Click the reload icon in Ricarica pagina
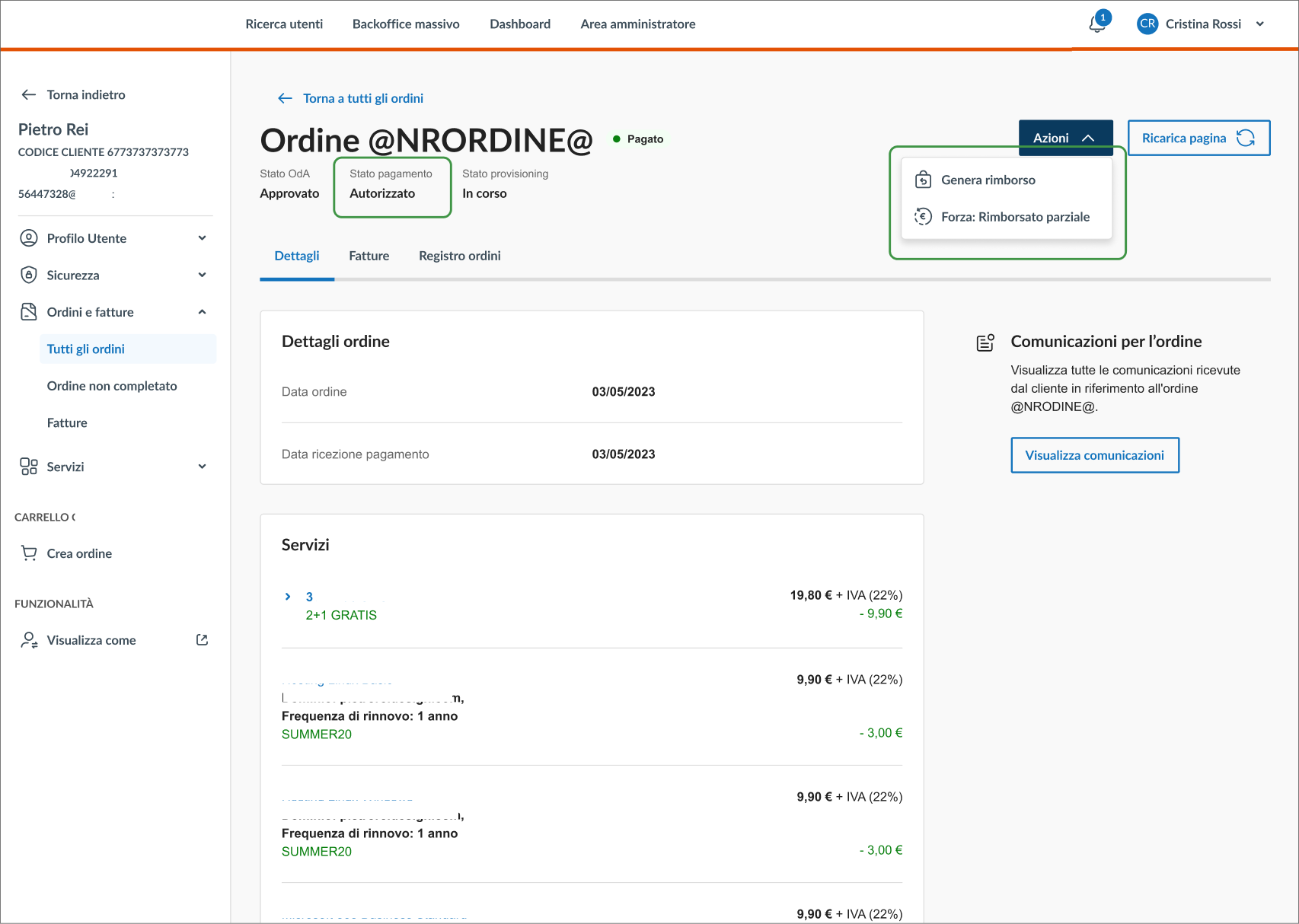 point(1246,138)
